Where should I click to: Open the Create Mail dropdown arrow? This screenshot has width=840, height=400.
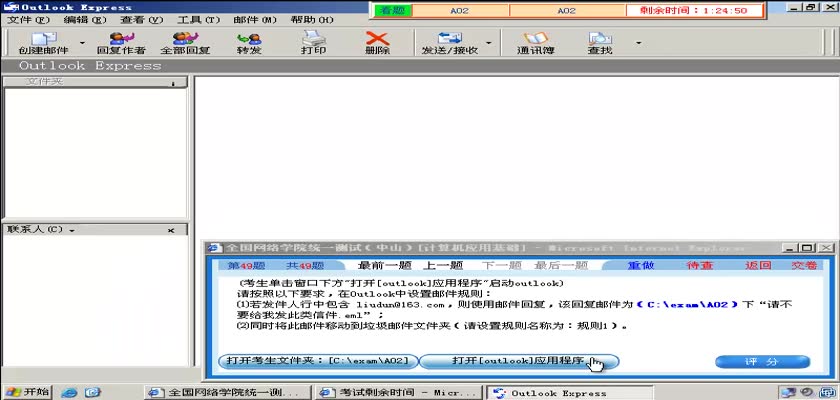point(82,43)
